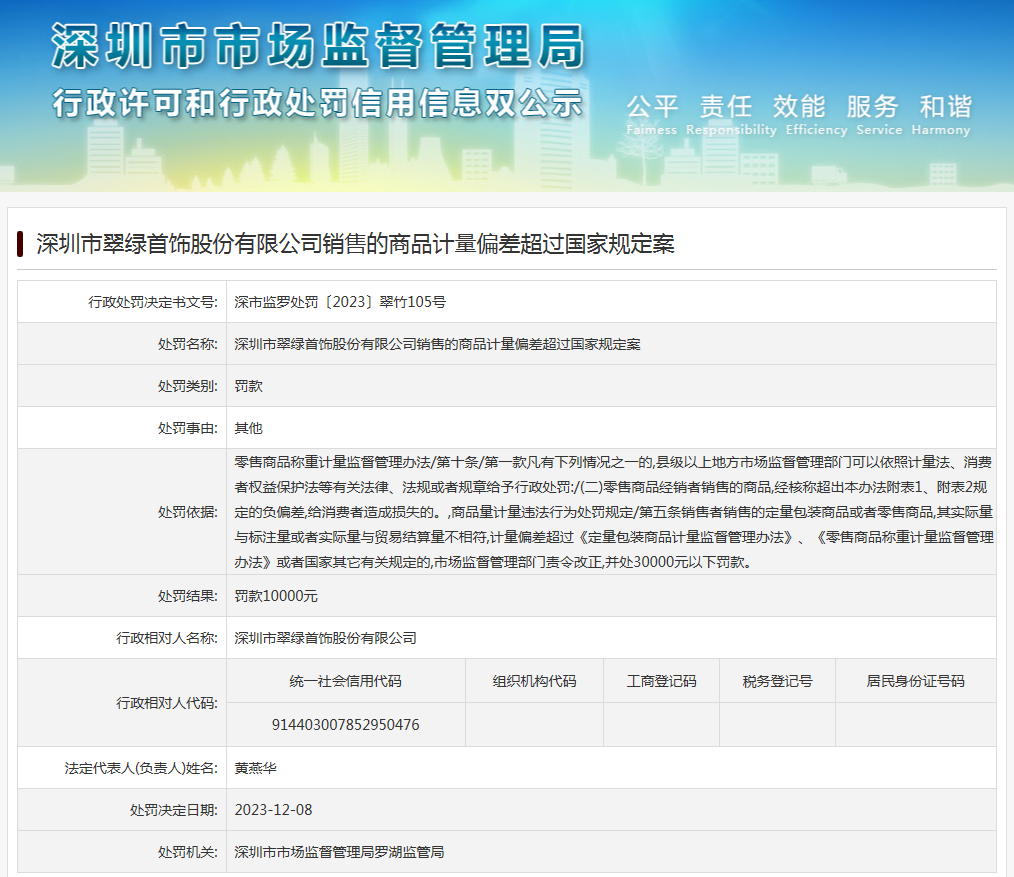Click the 处罚类别 label
Viewport: 1014px width, 877px height.
pyautogui.click(x=188, y=386)
